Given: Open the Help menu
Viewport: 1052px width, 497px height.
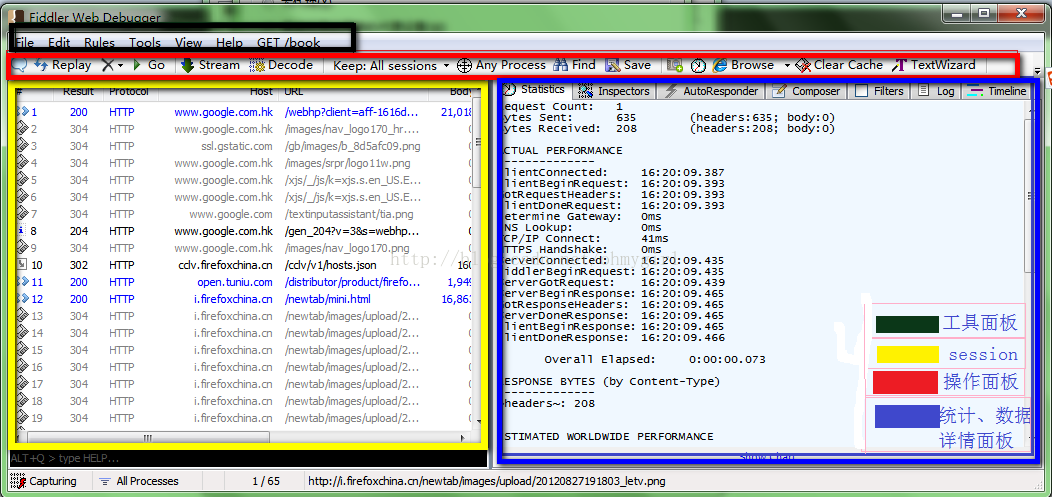Looking at the screenshot, I should (229, 42).
